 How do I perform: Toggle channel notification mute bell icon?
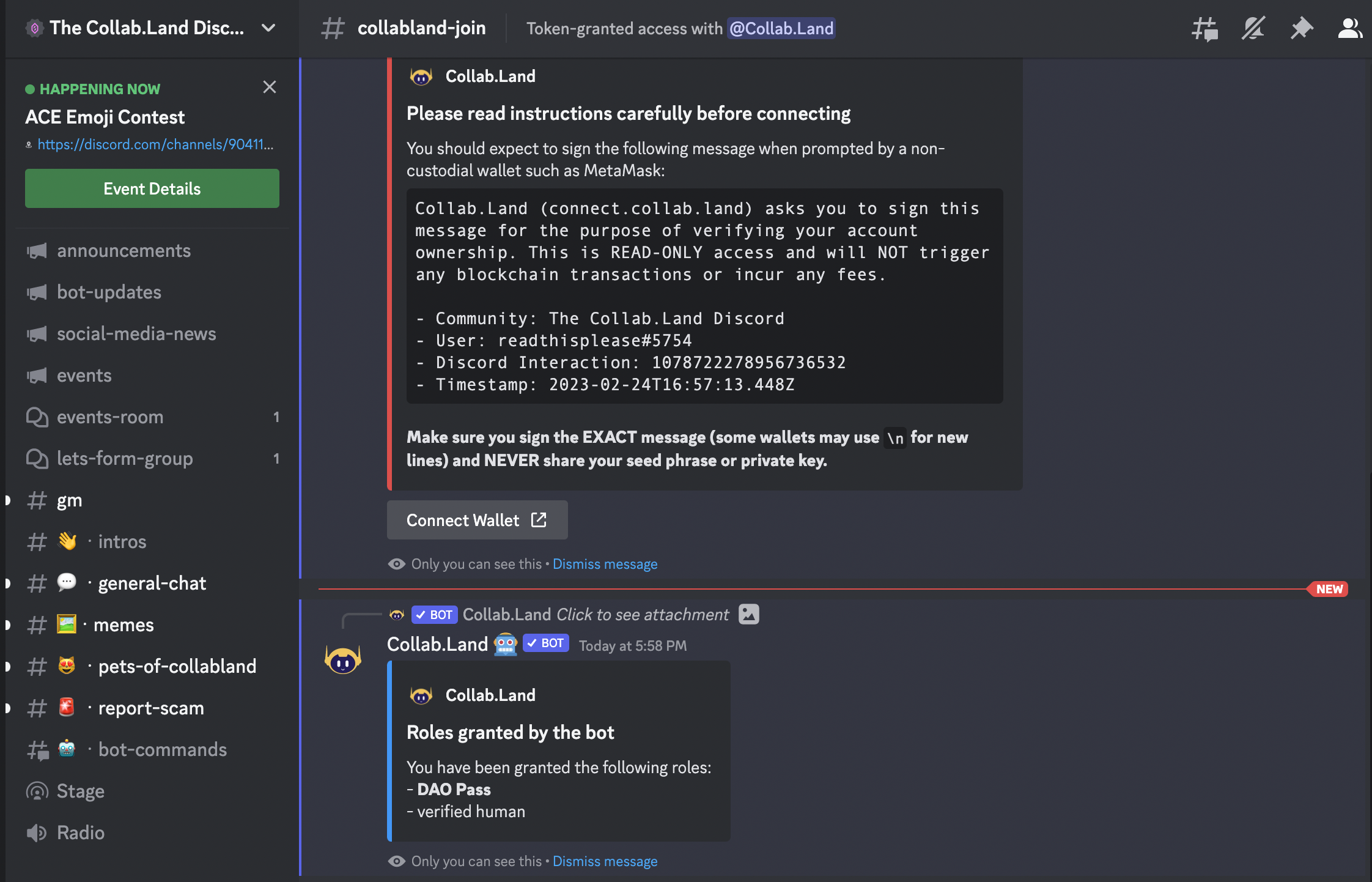tap(1253, 28)
